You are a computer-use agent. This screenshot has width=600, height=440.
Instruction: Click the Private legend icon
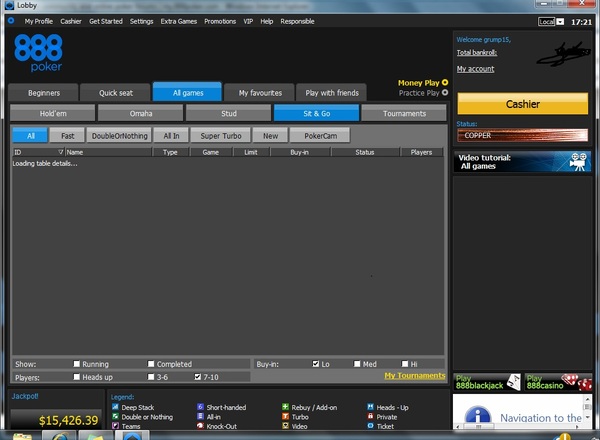[370, 416]
